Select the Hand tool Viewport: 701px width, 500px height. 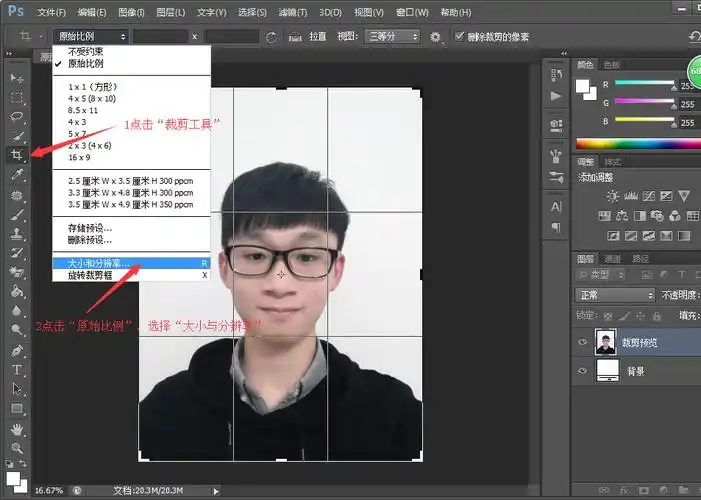point(17,429)
